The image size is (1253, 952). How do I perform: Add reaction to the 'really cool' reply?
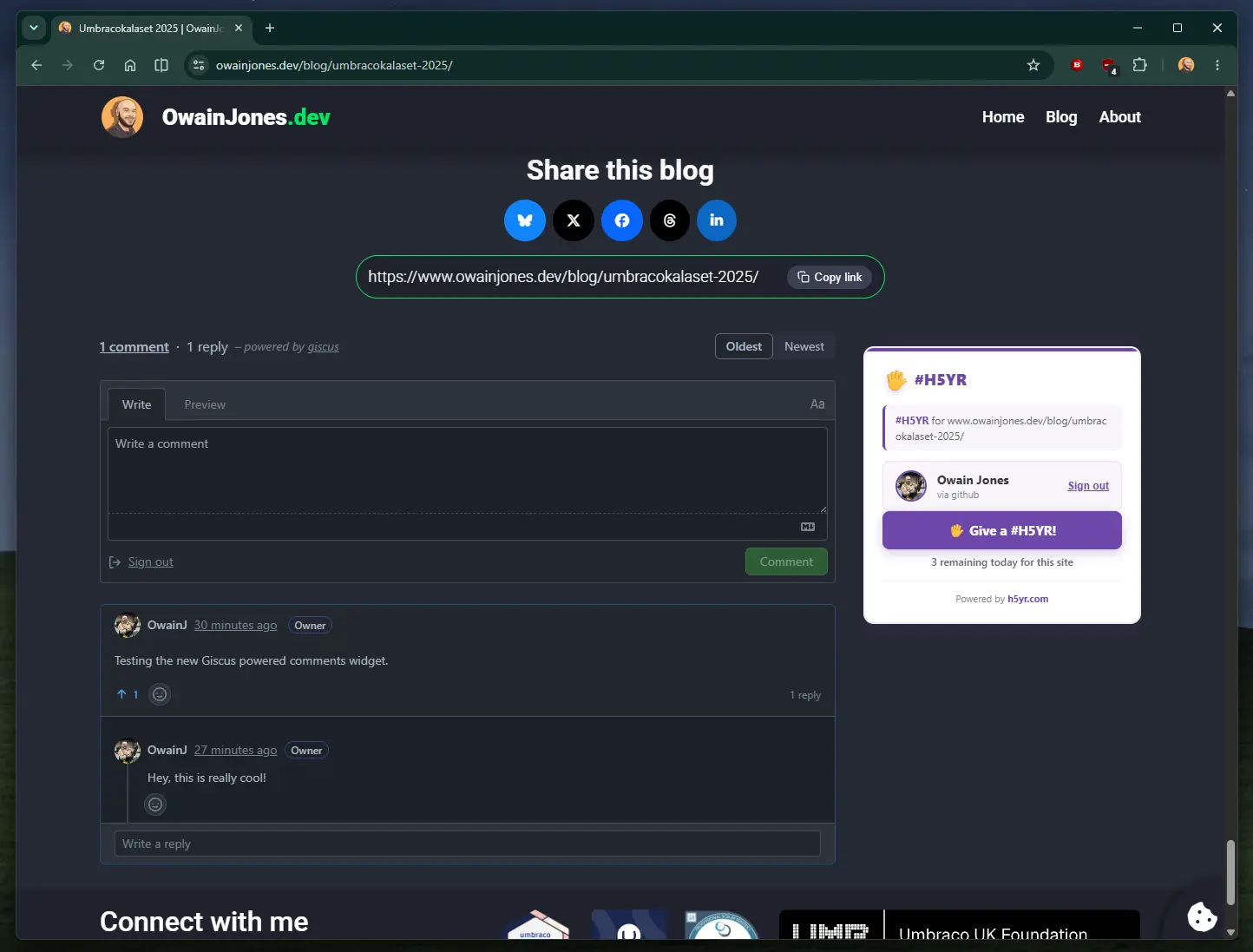pyautogui.click(x=155, y=804)
